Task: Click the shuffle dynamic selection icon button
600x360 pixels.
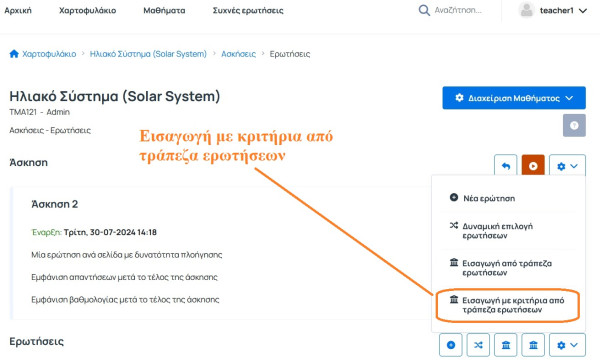Action: pyautogui.click(x=478, y=345)
